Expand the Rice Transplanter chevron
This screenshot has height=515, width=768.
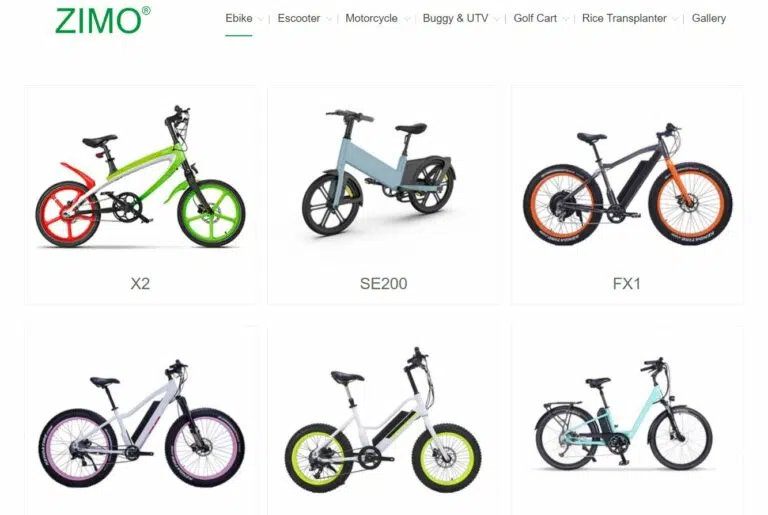tap(675, 20)
